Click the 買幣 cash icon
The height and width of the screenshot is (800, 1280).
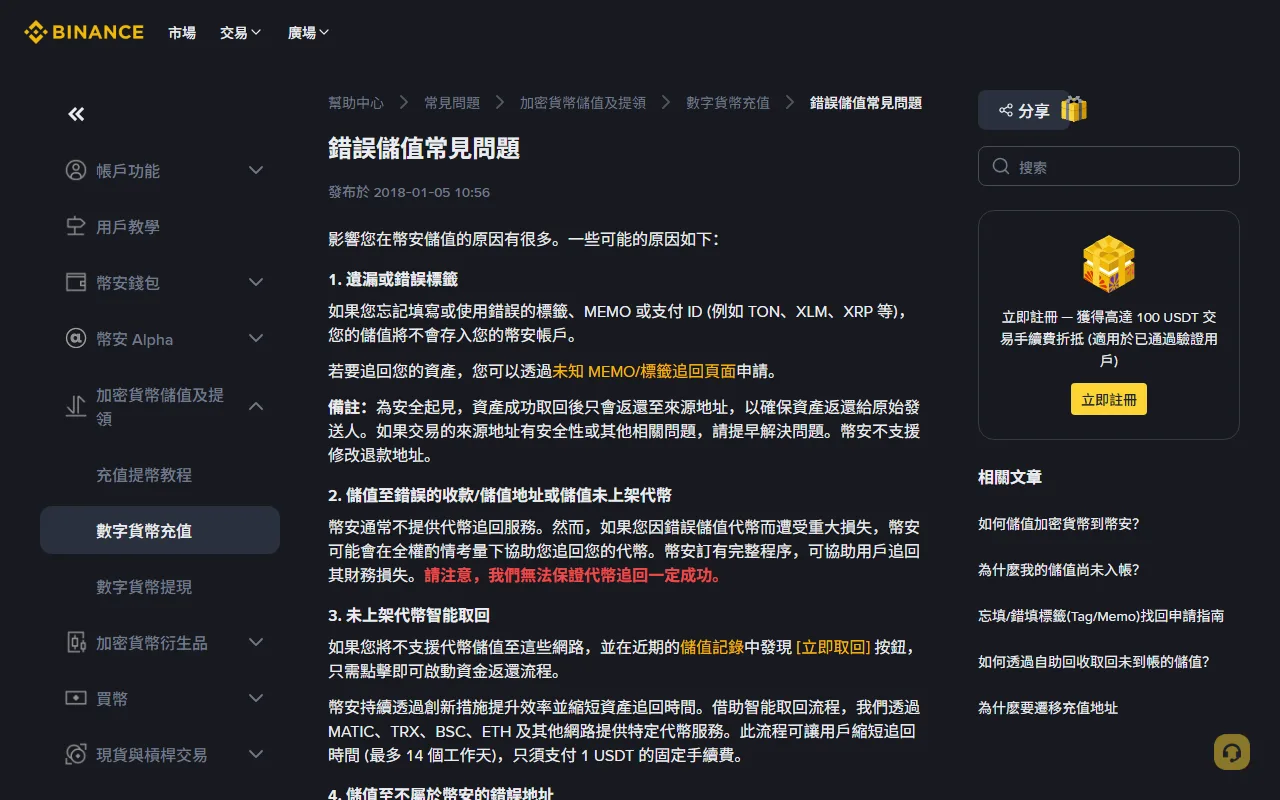coord(75,698)
